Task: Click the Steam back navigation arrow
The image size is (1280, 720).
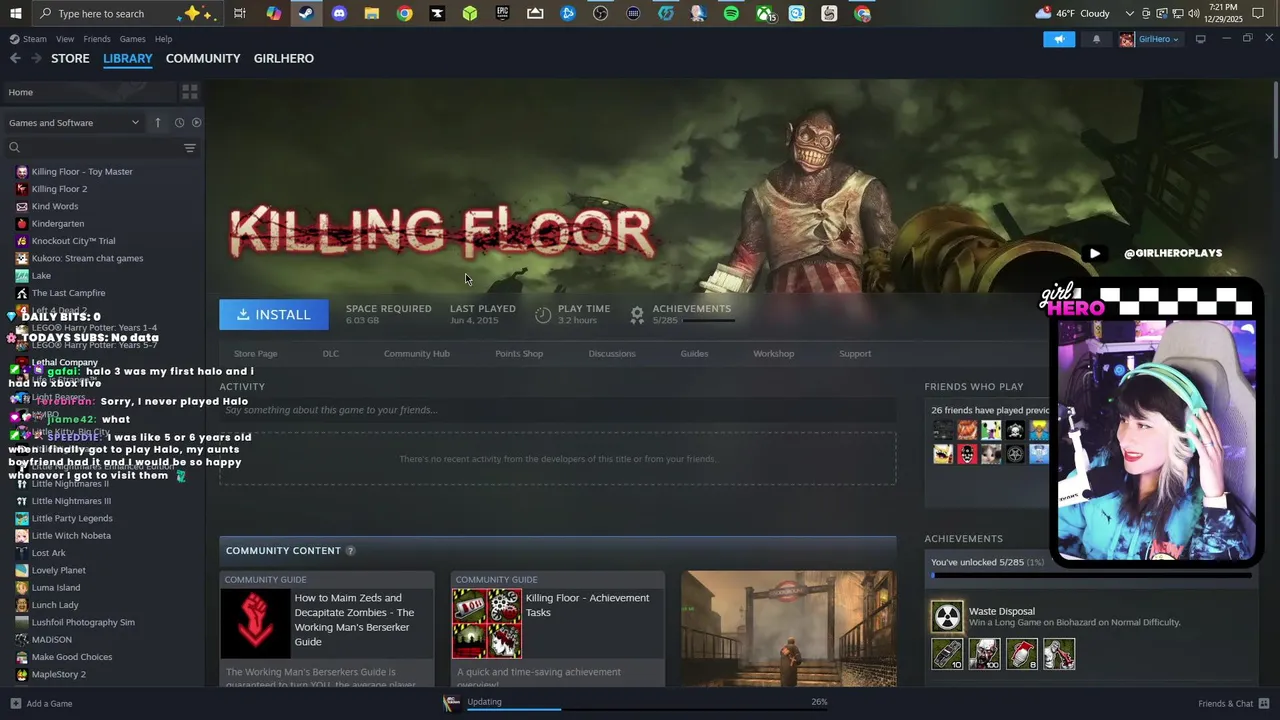Action: 15,58
